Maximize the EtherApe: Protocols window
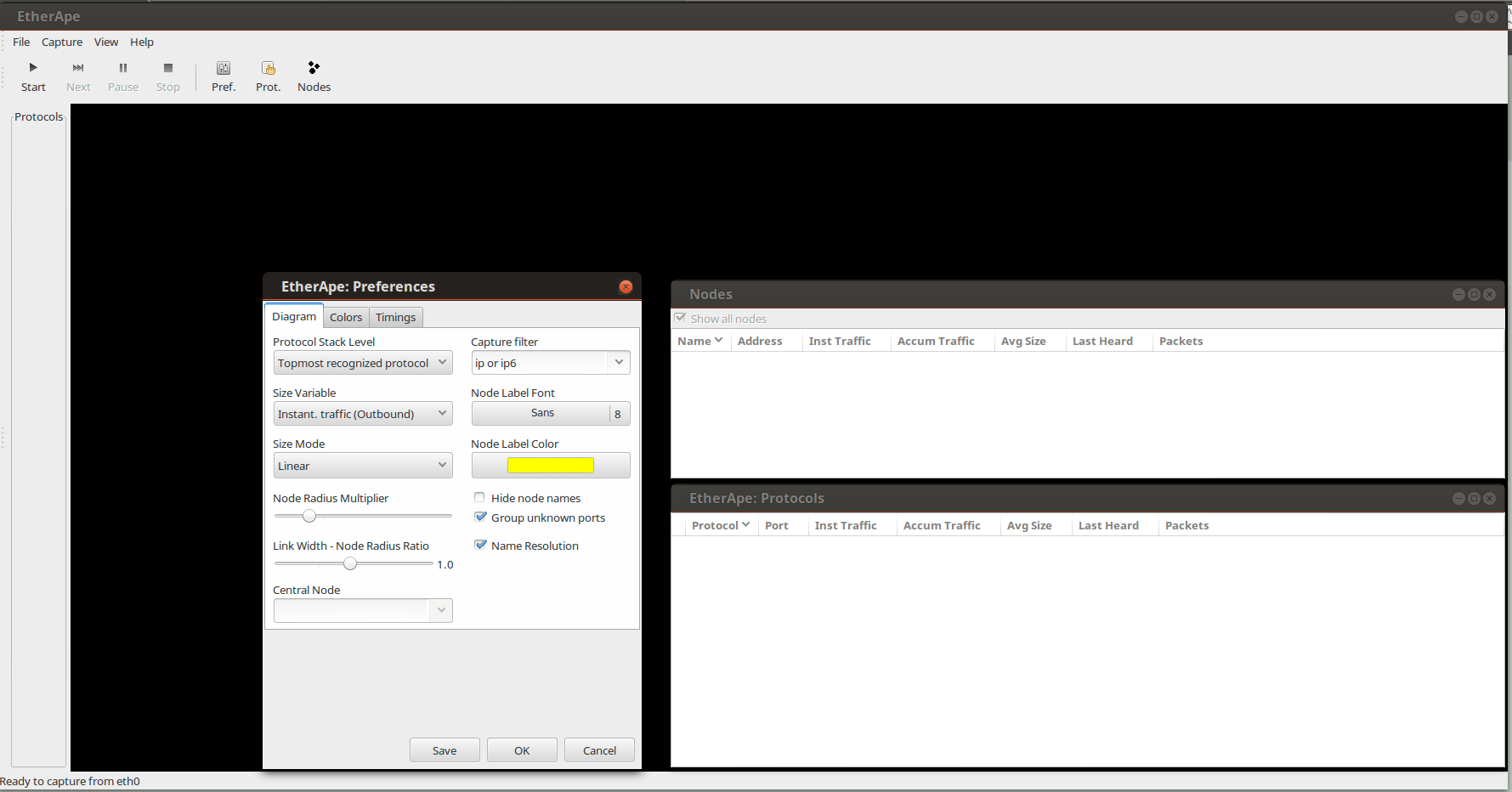Screen dimensions: 1512x792 (x=1474, y=499)
